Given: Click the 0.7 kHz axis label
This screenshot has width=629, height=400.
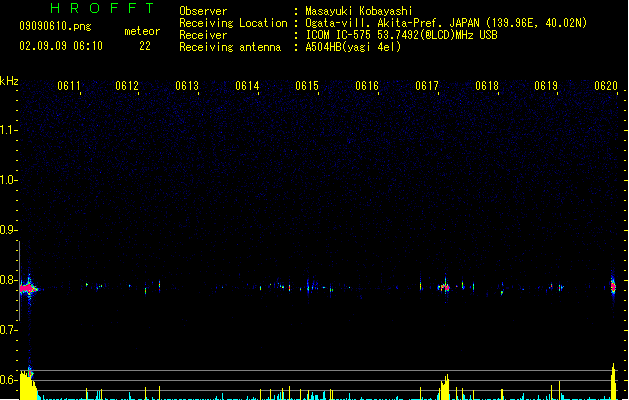Looking at the screenshot, I should [8, 330].
